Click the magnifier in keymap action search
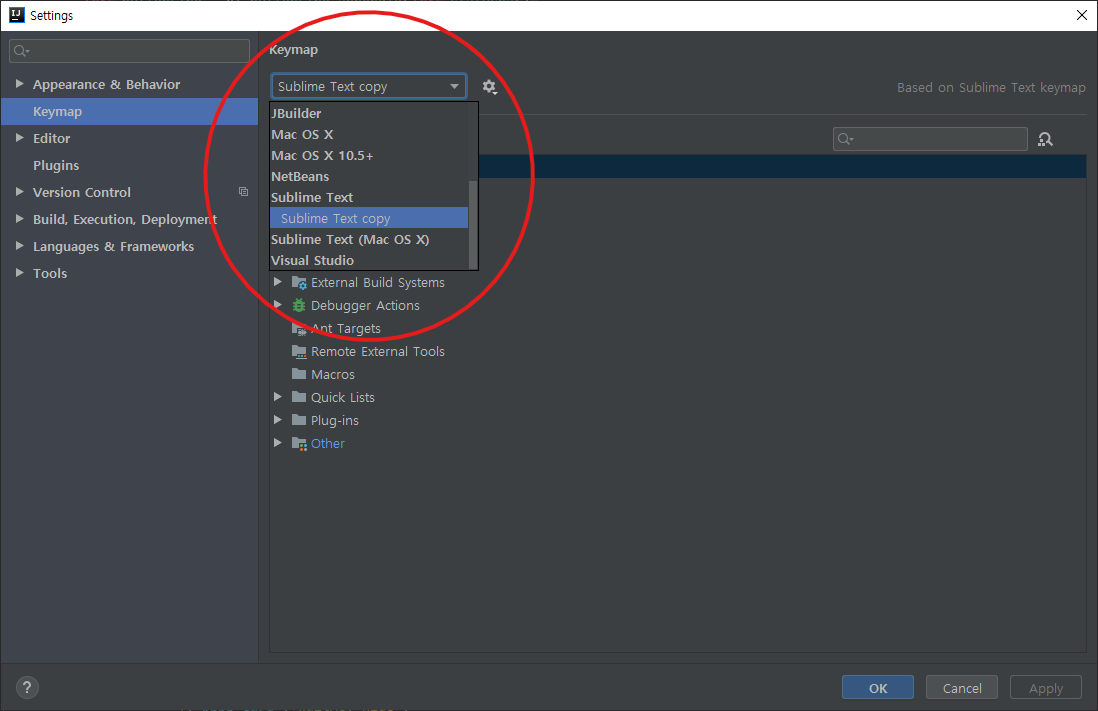The height and width of the screenshot is (711, 1098). coord(845,139)
